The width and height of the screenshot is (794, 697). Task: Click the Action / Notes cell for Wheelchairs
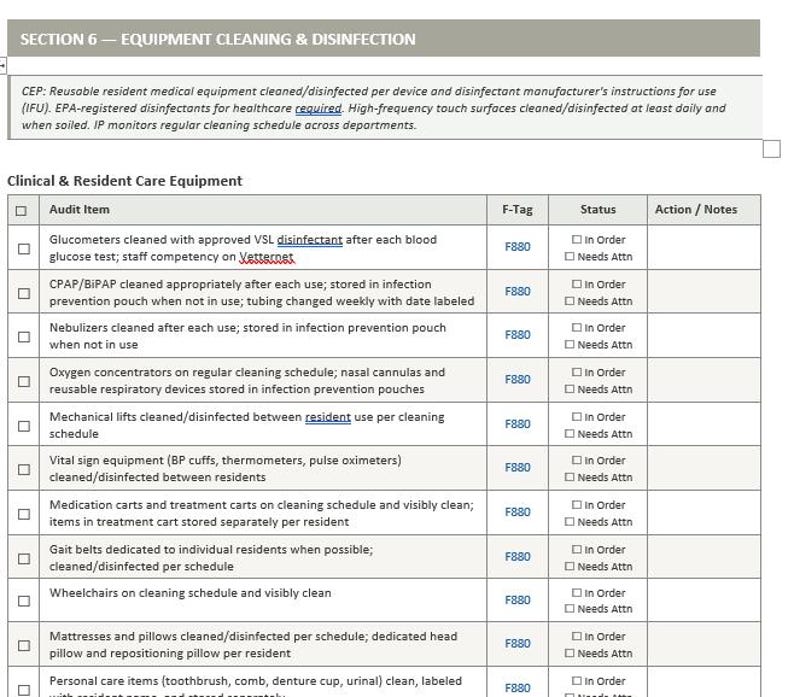704,600
